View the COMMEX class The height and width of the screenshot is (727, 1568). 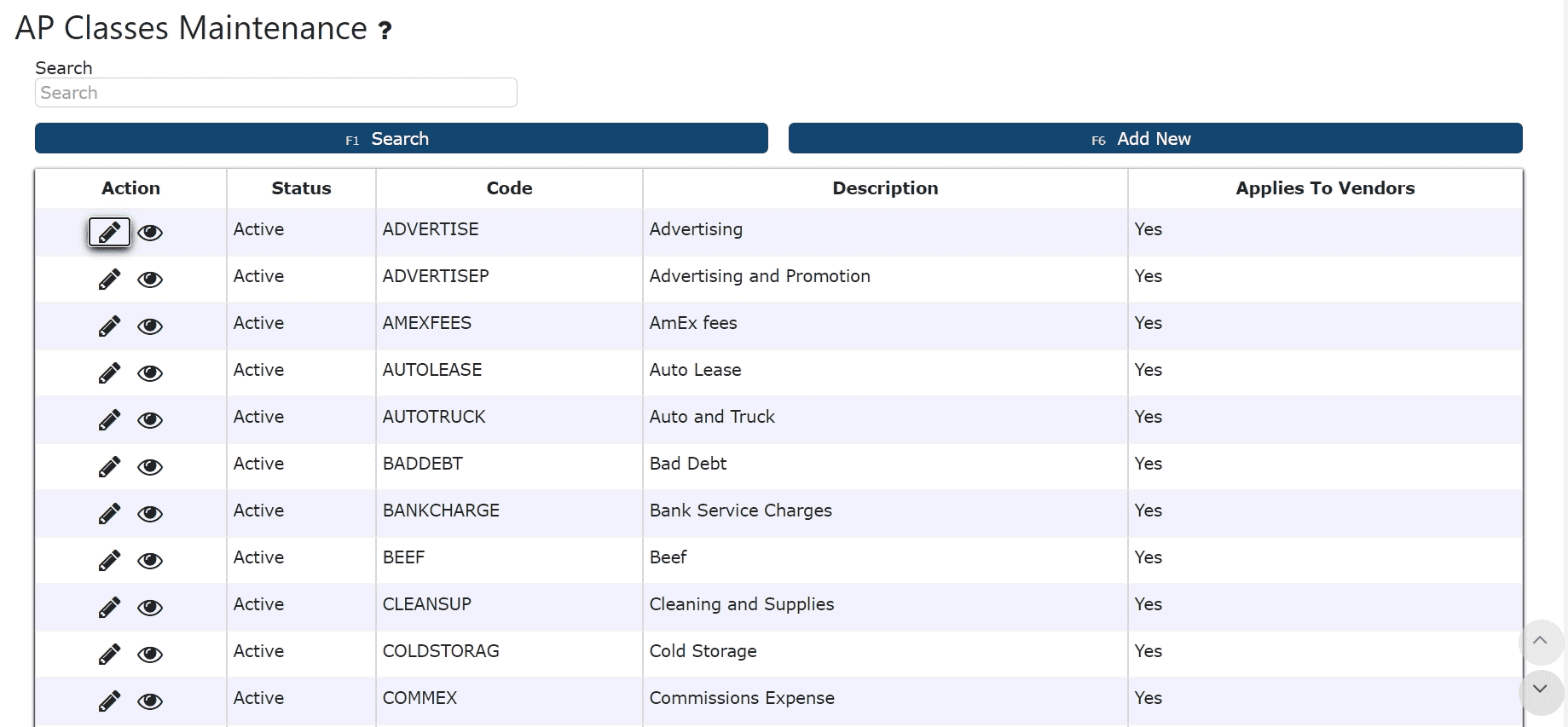(x=150, y=701)
